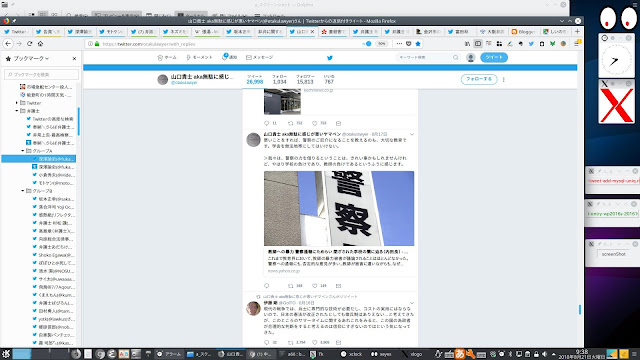Switch to the last tab with map icon
The image size is (640, 360).
point(555,31)
